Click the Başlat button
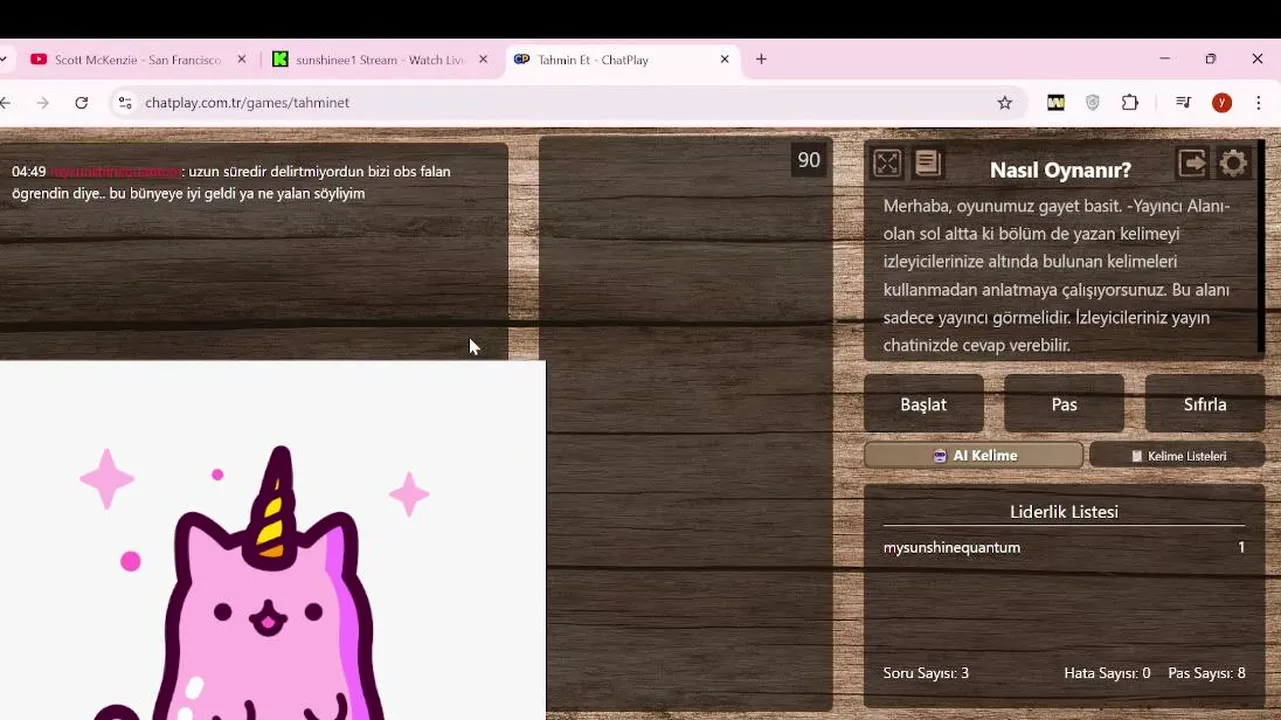The width and height of the screenshot is (1281, 720). pyautogui.click(x=923, y=404)
